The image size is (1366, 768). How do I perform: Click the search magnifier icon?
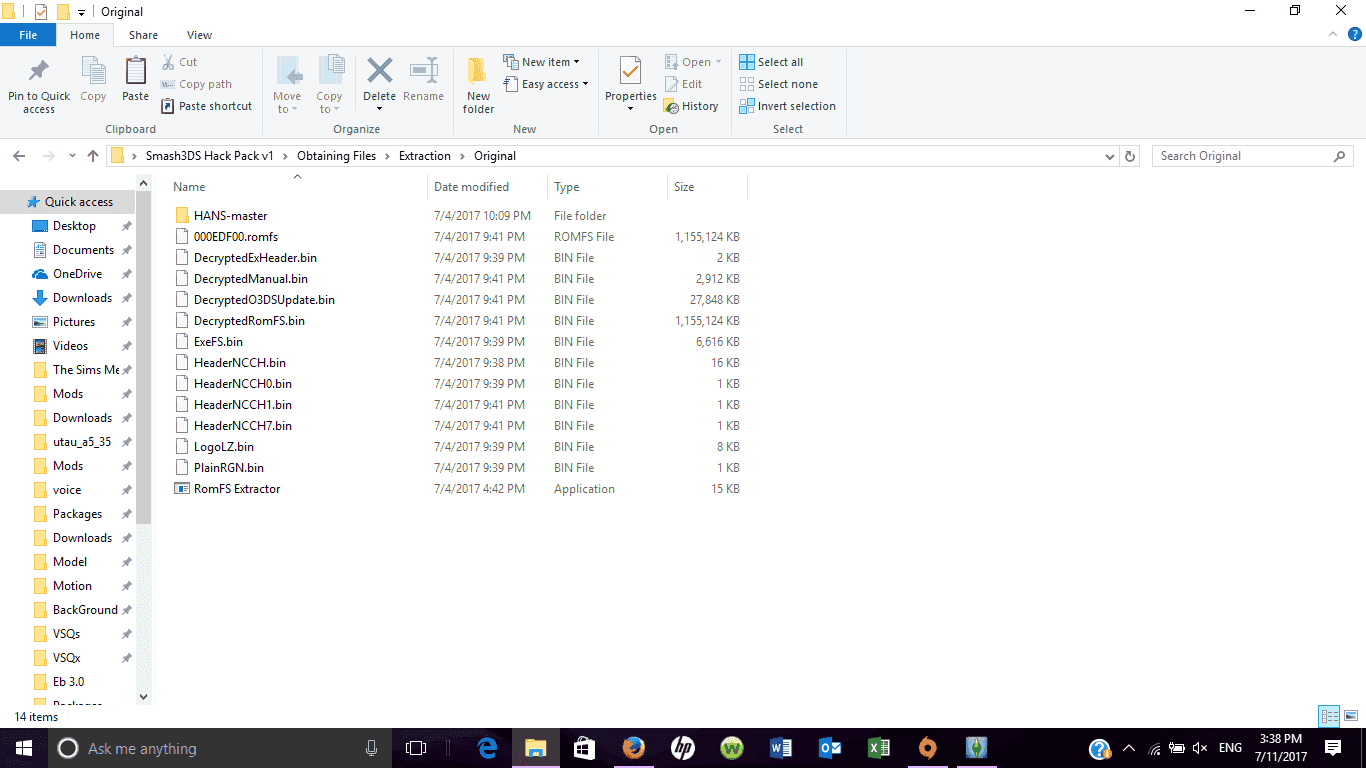tap(1340, 156)
